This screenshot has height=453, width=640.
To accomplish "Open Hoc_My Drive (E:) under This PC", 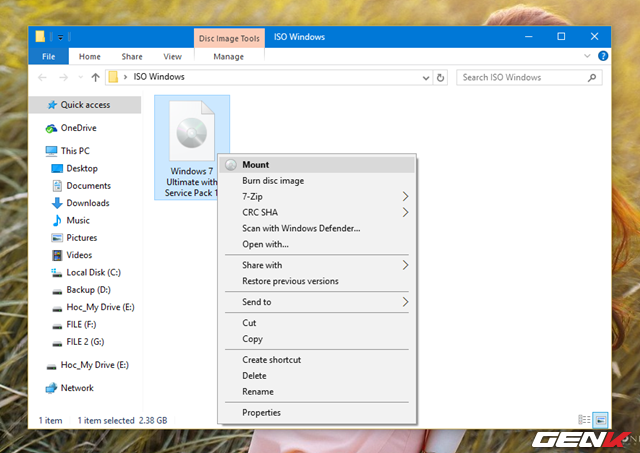I will 100,307.
